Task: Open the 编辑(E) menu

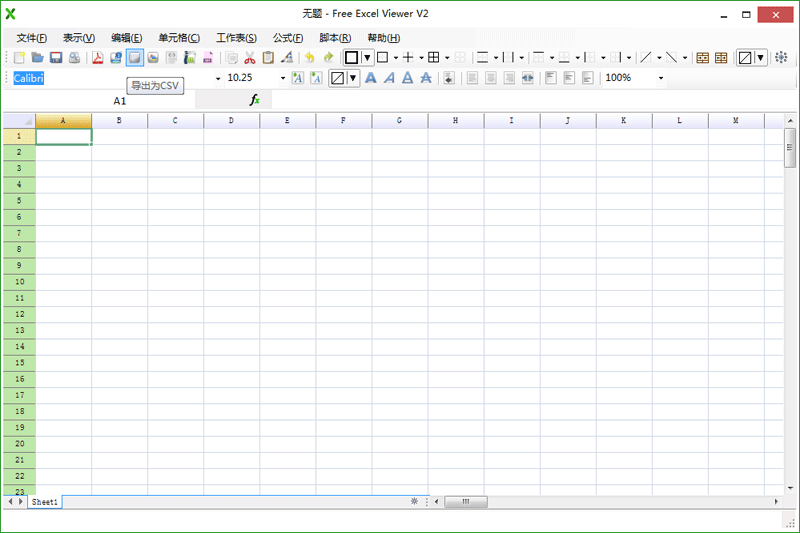Action: point(127,38)
